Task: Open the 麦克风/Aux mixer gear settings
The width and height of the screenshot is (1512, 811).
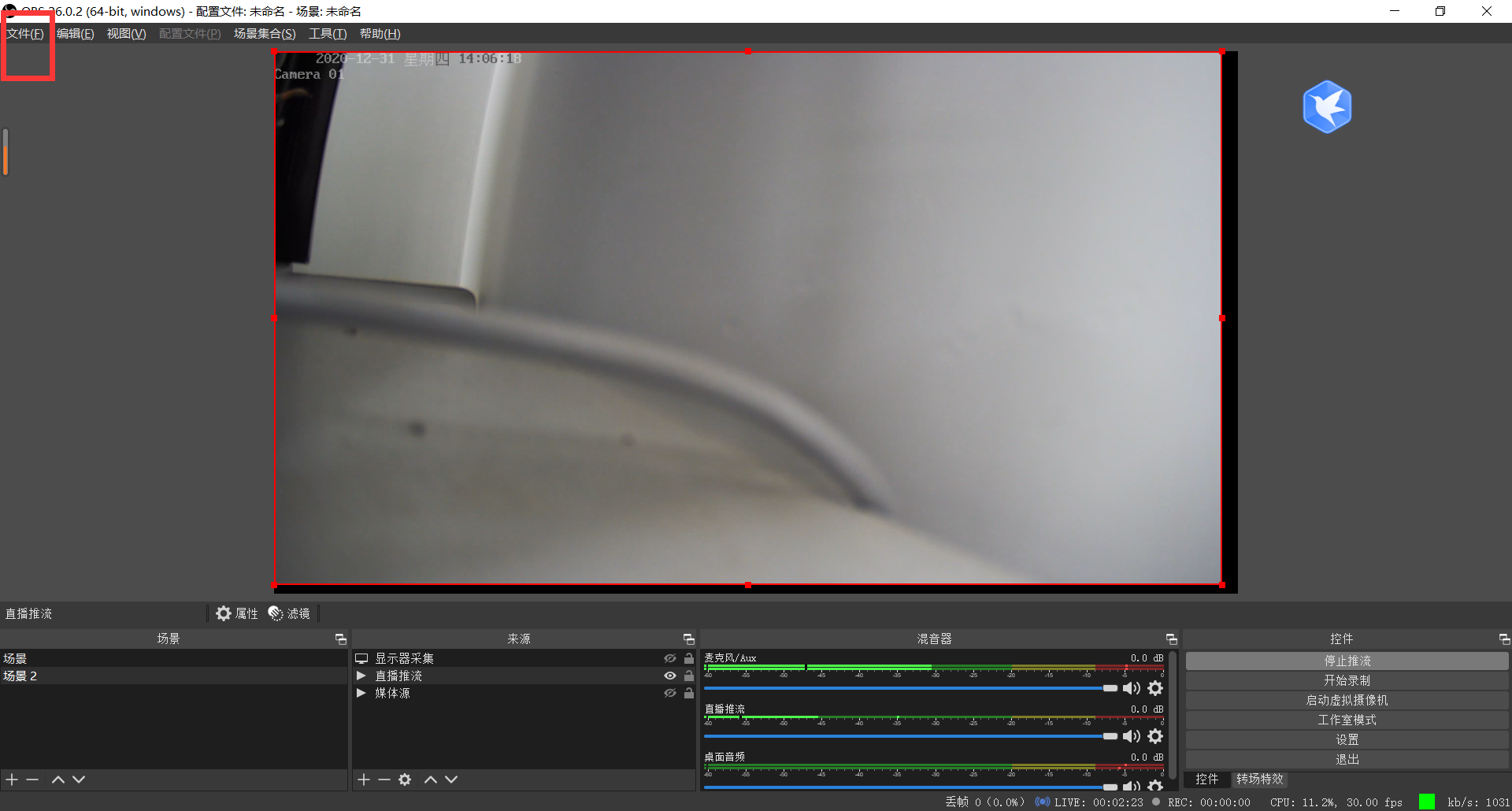Action: point(1155,688)
